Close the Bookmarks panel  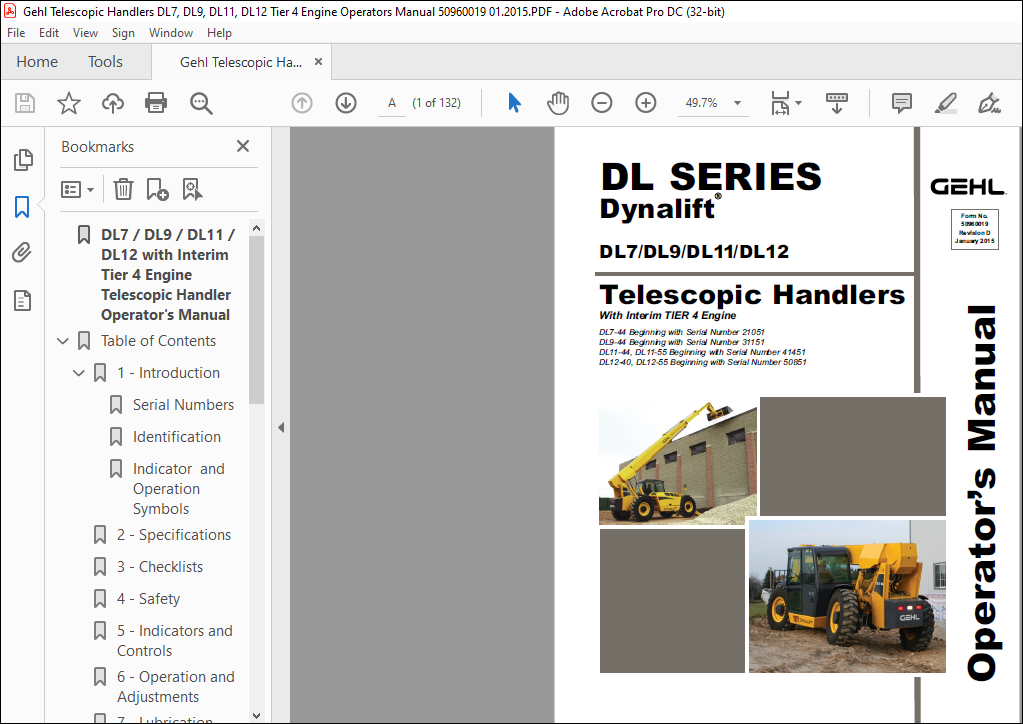(x=243, y=146)
